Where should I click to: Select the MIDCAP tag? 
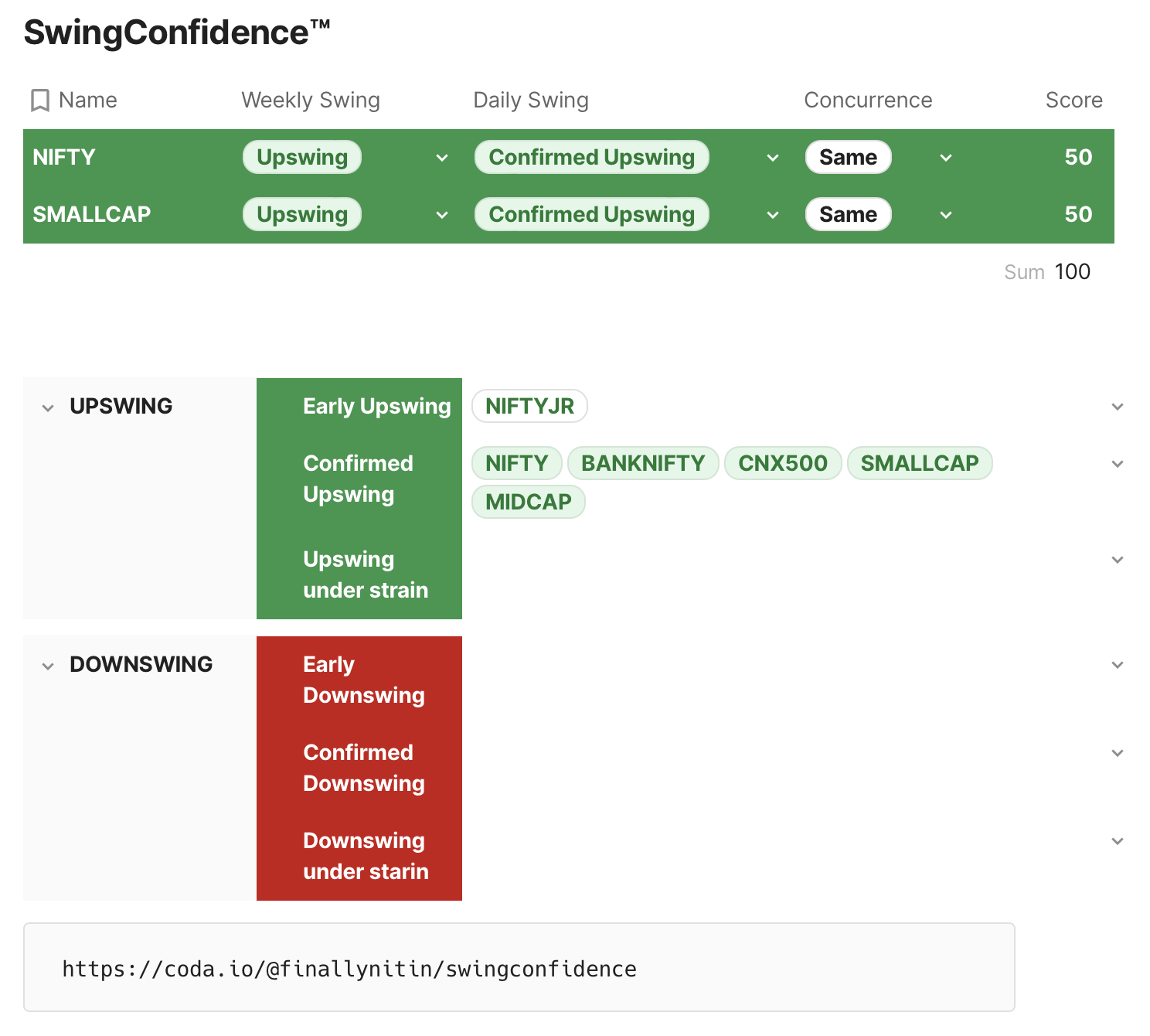tap(529, 502)
